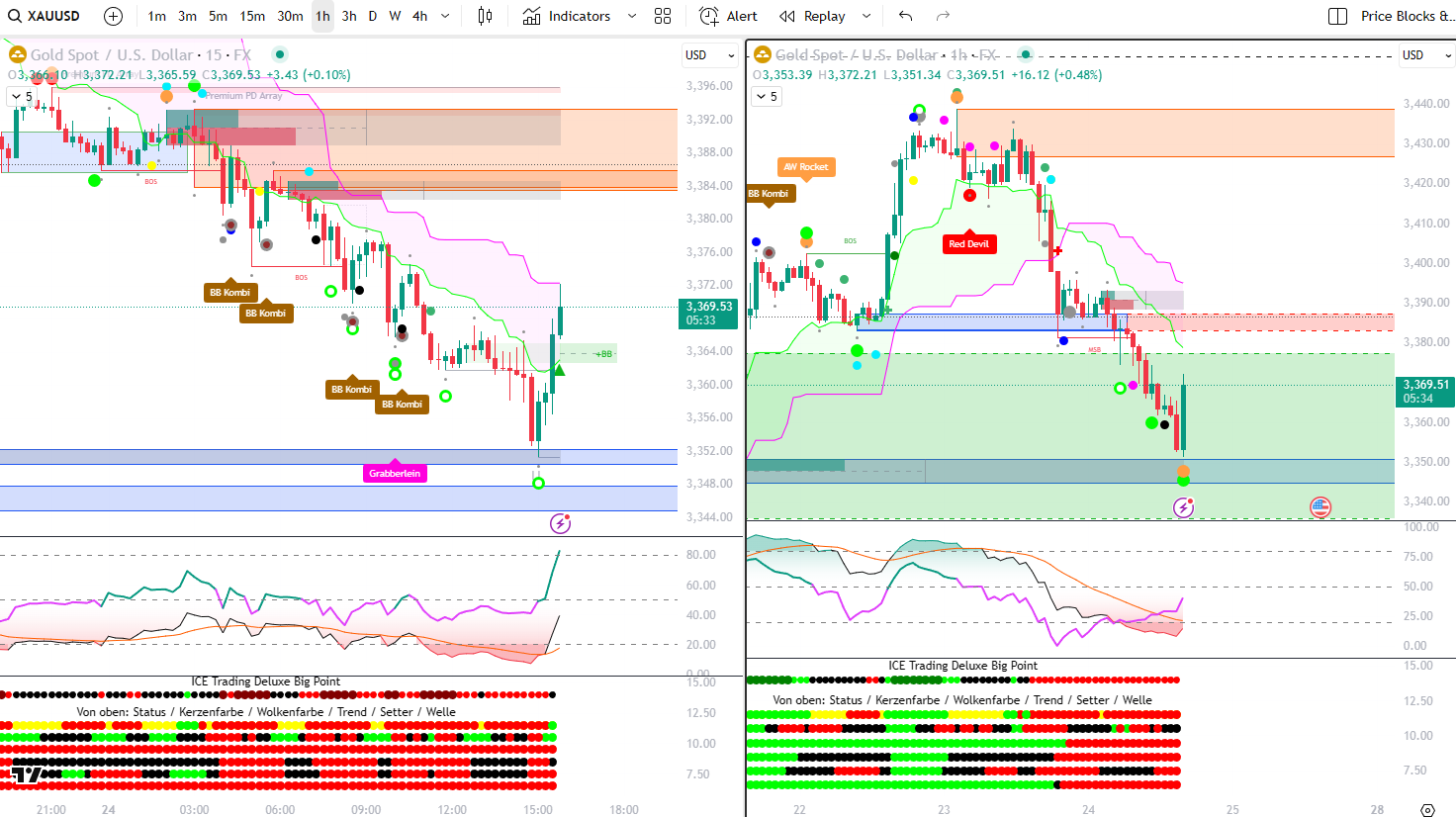Open the Price Blocks layout name
The image size is (1456, 817).
1406,16
